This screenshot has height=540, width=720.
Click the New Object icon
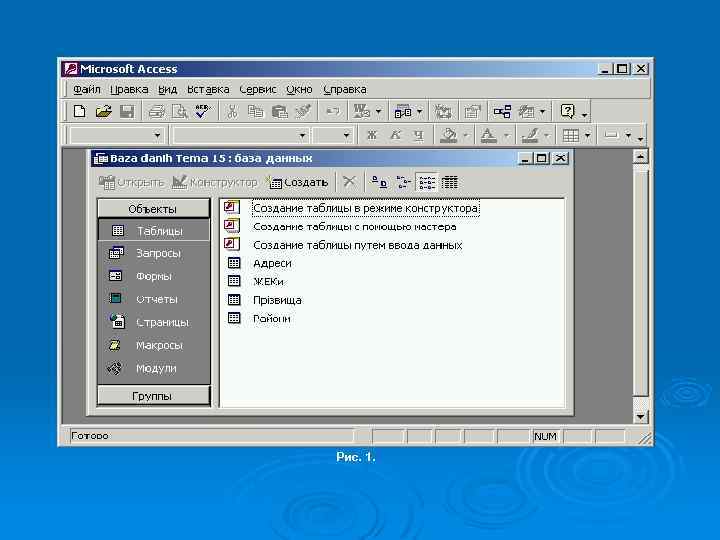[526, 111]
